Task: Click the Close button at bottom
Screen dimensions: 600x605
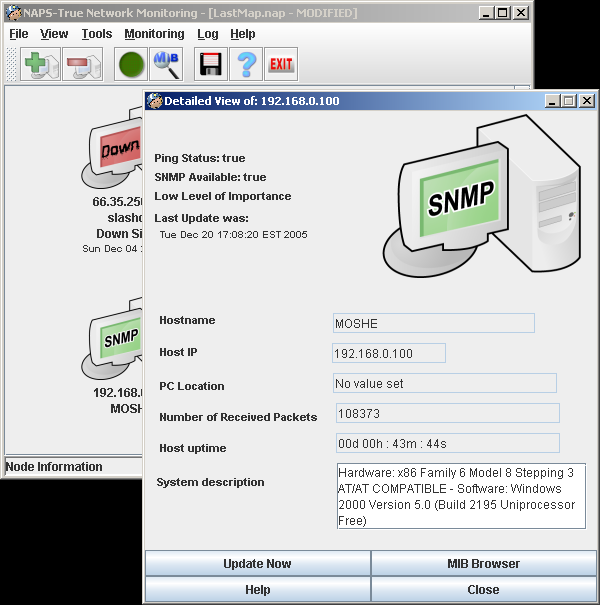Action: click(x=483, y=590)
